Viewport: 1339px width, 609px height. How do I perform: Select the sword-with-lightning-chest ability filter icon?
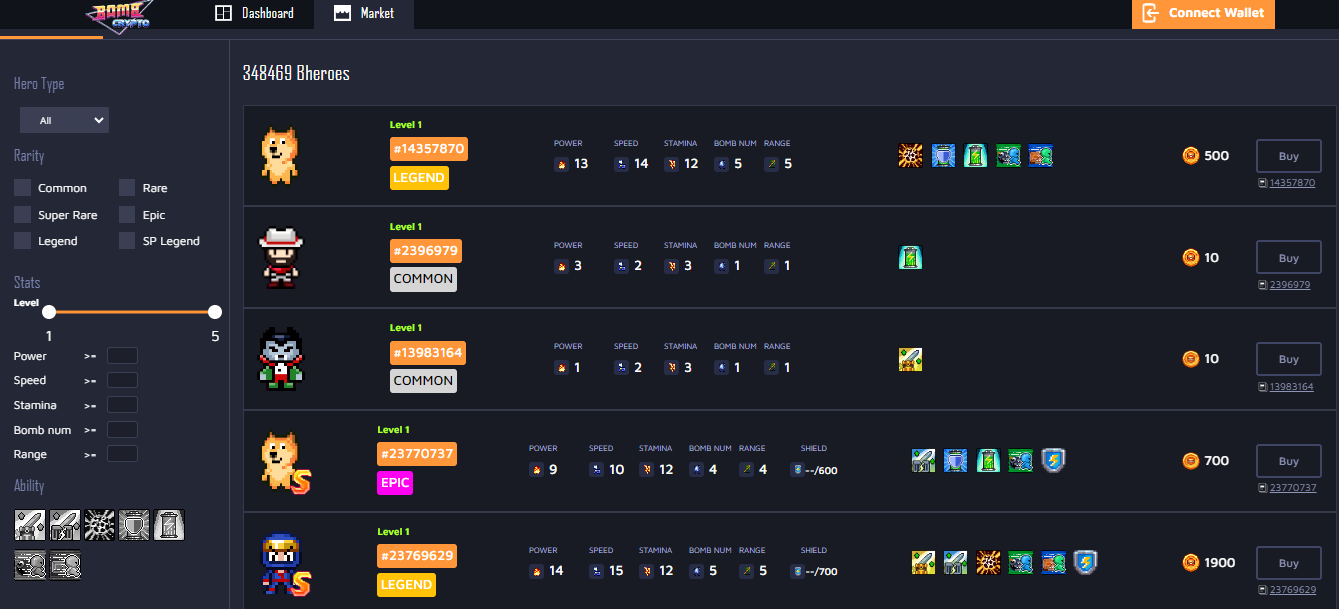tap(65, 525)
